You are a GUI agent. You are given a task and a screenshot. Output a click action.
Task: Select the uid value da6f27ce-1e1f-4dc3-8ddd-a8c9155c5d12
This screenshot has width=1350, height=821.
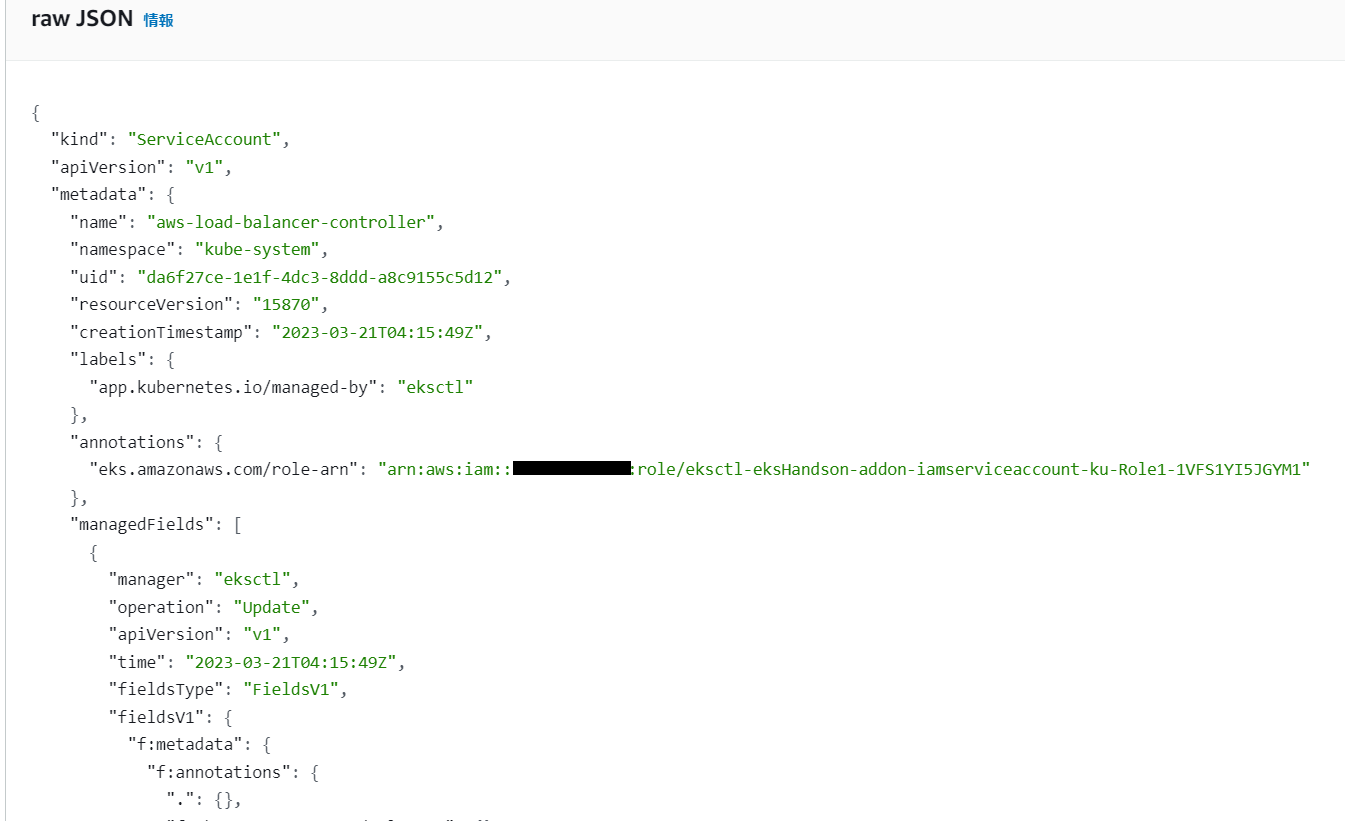click(320, 277)
